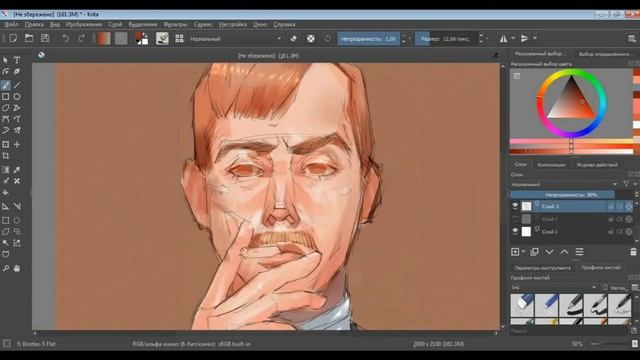Click the foreground gradient swatch in toolbar
The height and width of the screenshot is (360, 640).
104,39
